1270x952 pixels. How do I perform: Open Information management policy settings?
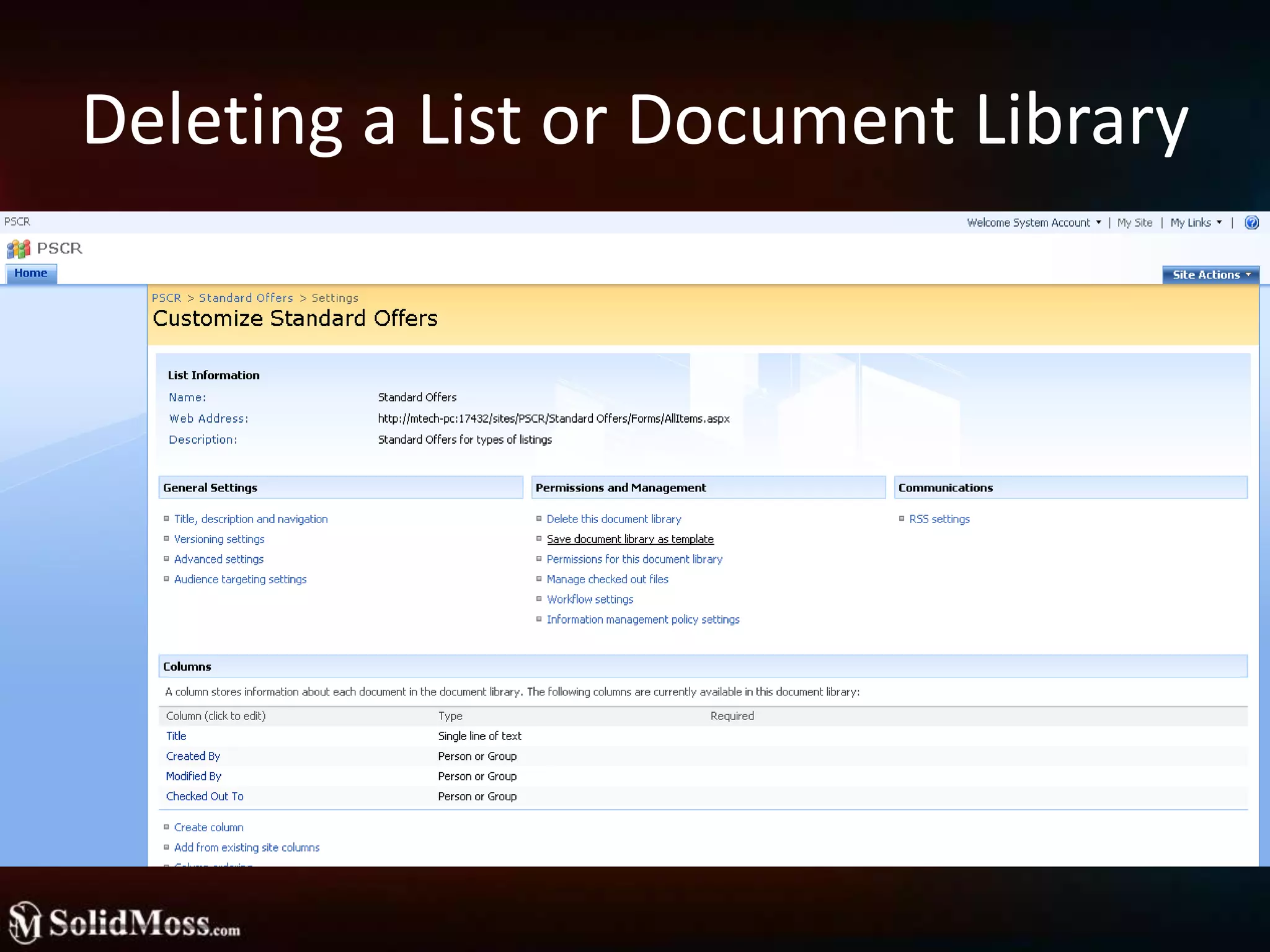642,620
